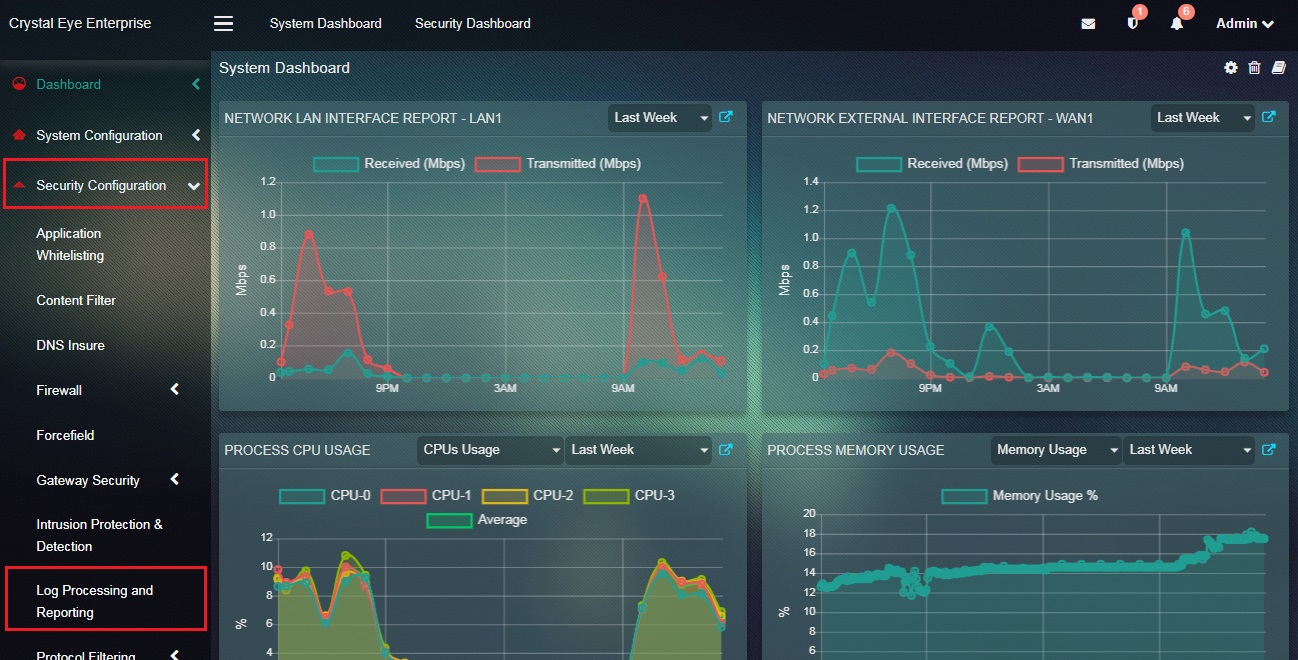This screenshot has width=1298, height=660.
Task: Open Process Memory Usage external link icon
Action: 1268,450
